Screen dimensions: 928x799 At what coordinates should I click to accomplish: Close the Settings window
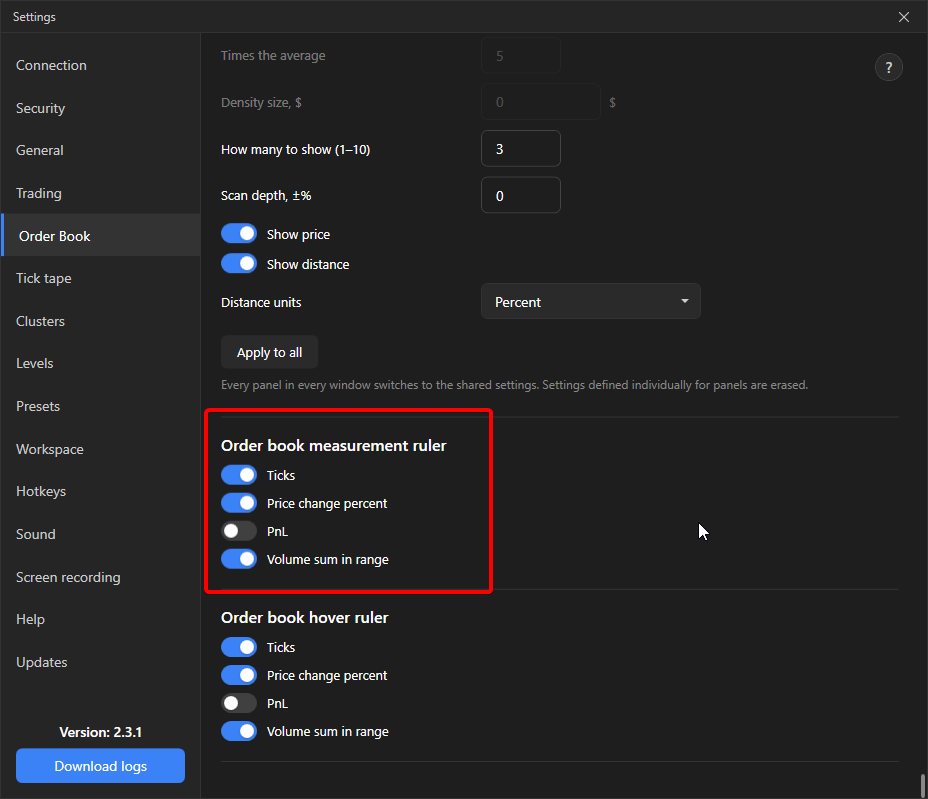point(903,17)
